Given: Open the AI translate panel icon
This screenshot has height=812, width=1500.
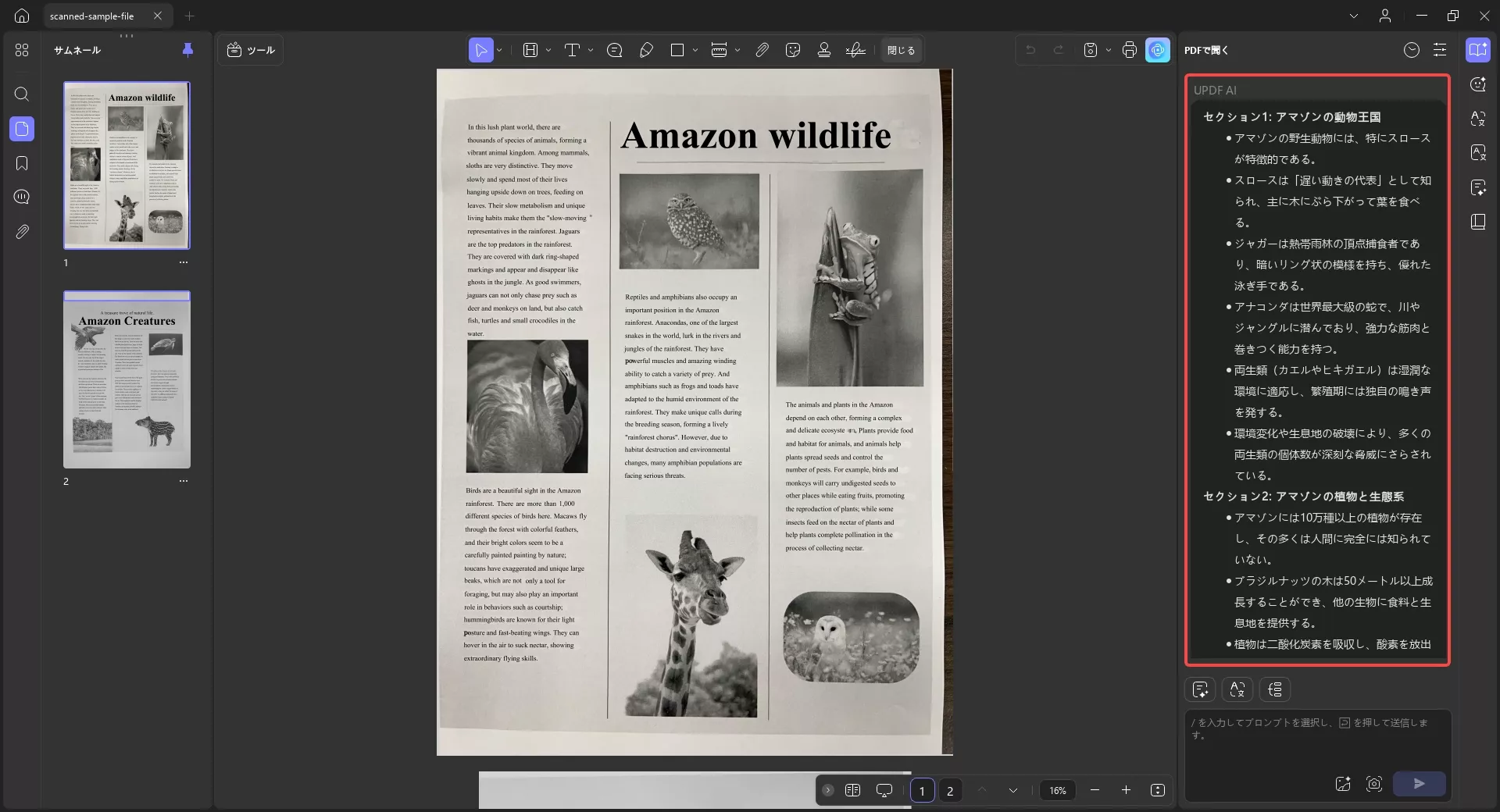Looking at the screenshot, I should click(1478, 119).
